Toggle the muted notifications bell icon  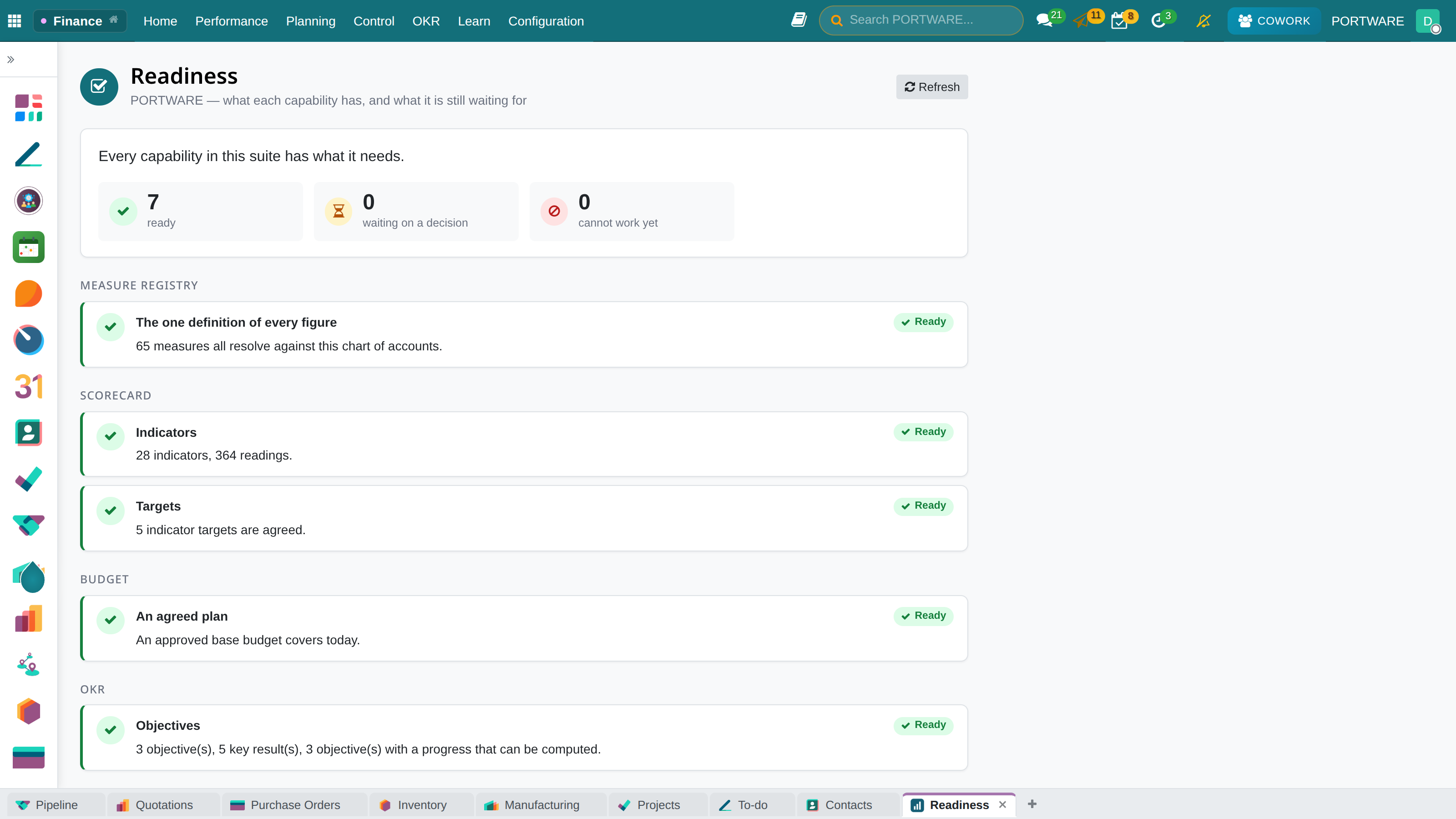click(x=1203, y=21)
